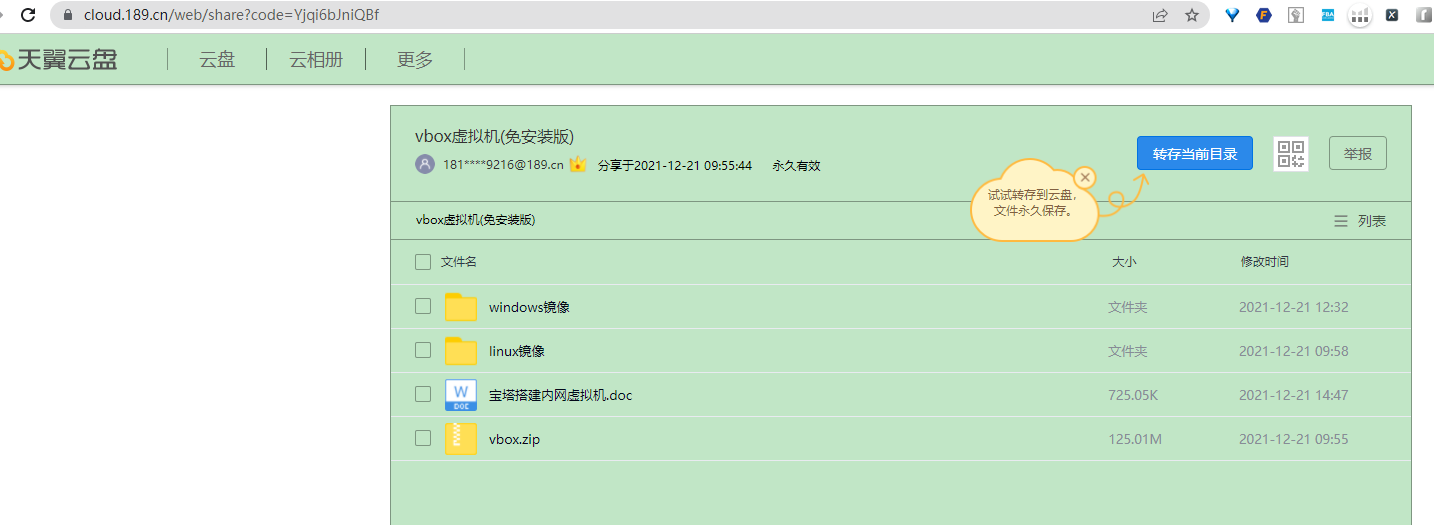Tick the select-all 文件名 checkbox

pos(423,262)
